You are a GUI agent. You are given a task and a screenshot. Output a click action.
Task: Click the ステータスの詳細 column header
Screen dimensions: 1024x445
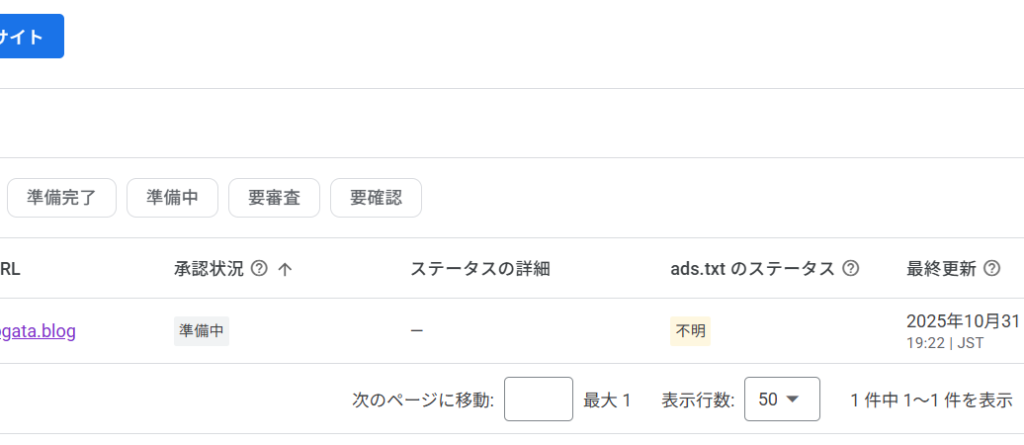tap(480, 268)
